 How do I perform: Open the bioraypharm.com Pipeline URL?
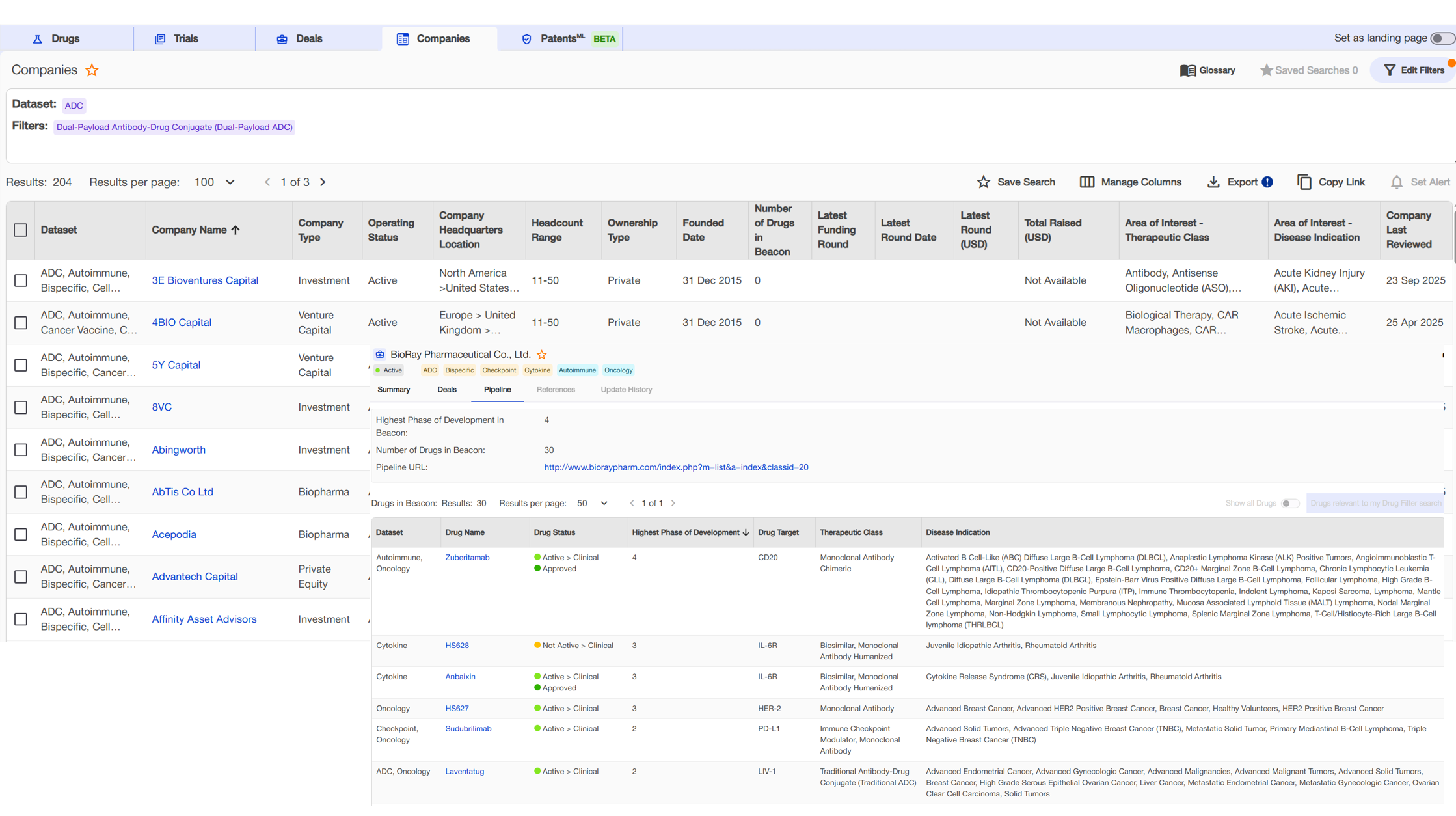[x=676, y=467]
